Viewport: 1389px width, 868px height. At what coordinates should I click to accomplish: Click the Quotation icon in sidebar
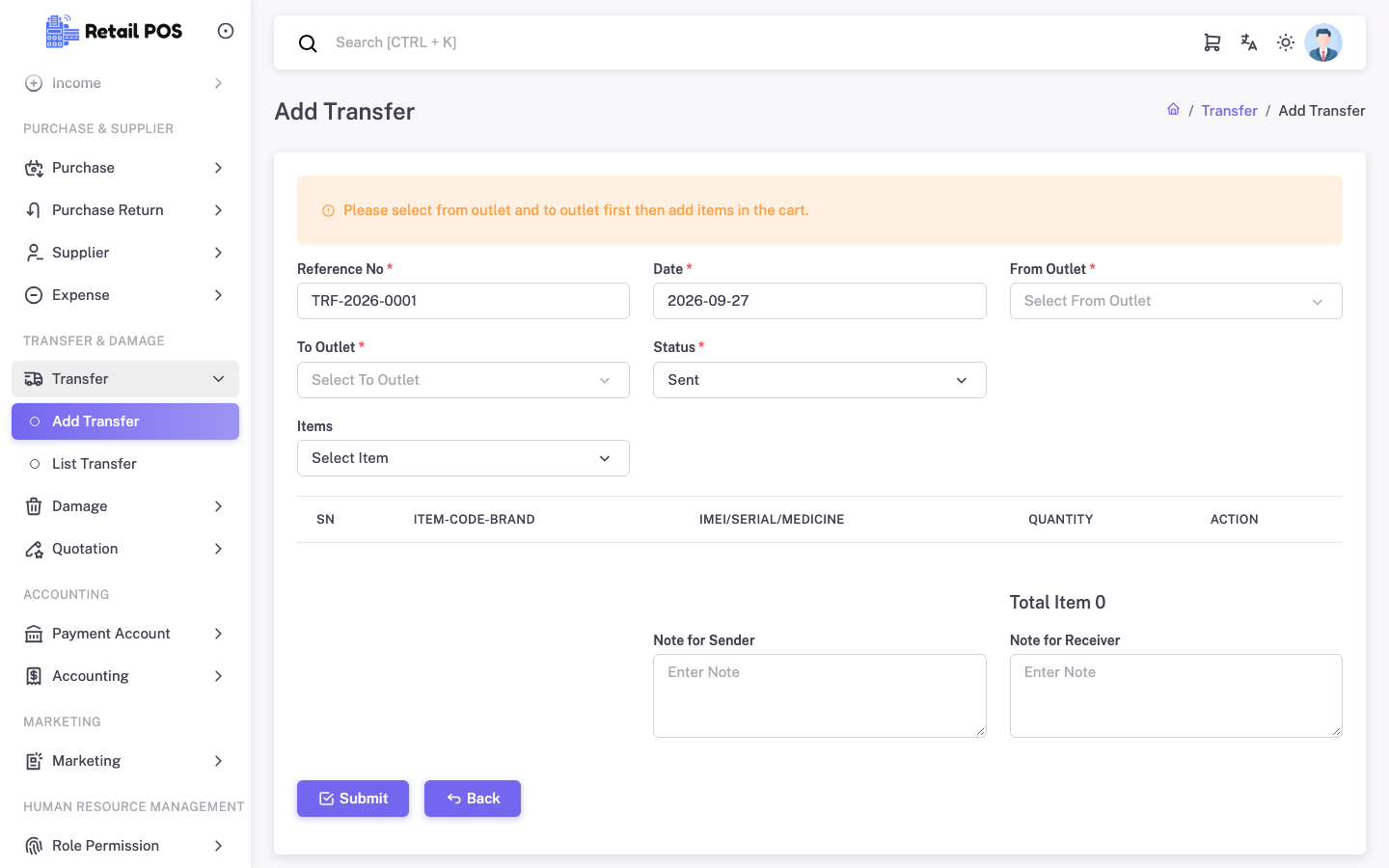point(34,549)
